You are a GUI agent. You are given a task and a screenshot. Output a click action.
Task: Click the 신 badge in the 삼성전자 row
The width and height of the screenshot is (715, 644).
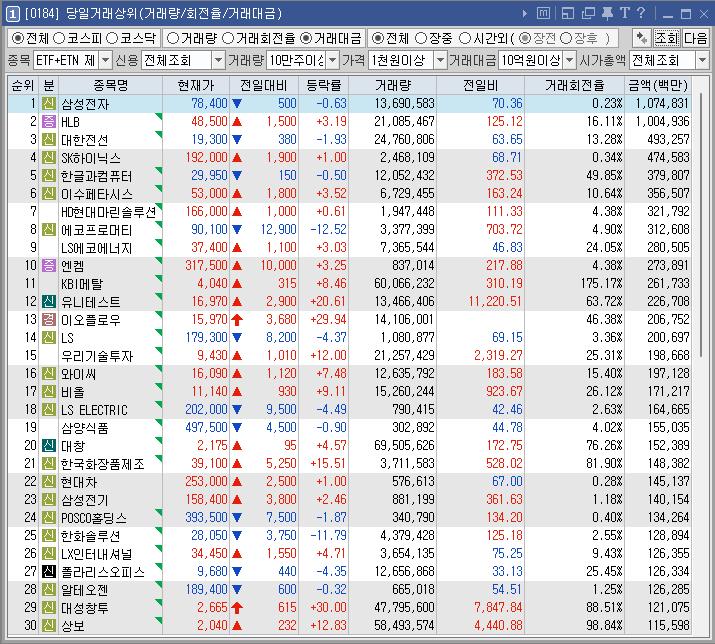tap(49, 104)
